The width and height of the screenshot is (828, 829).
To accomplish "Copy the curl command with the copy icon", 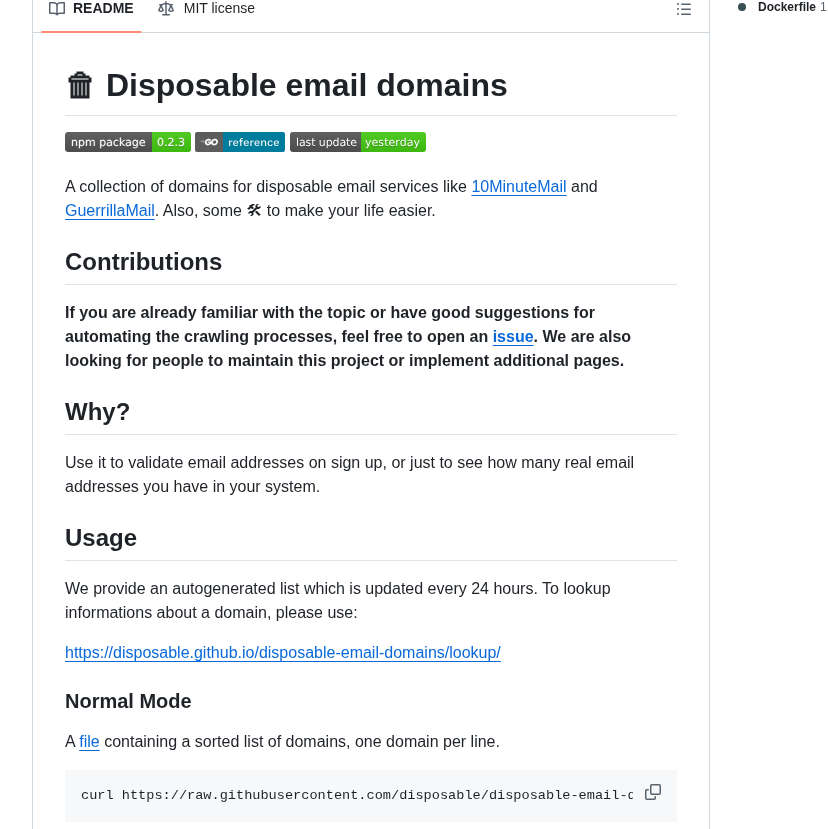I will [653, 792].
